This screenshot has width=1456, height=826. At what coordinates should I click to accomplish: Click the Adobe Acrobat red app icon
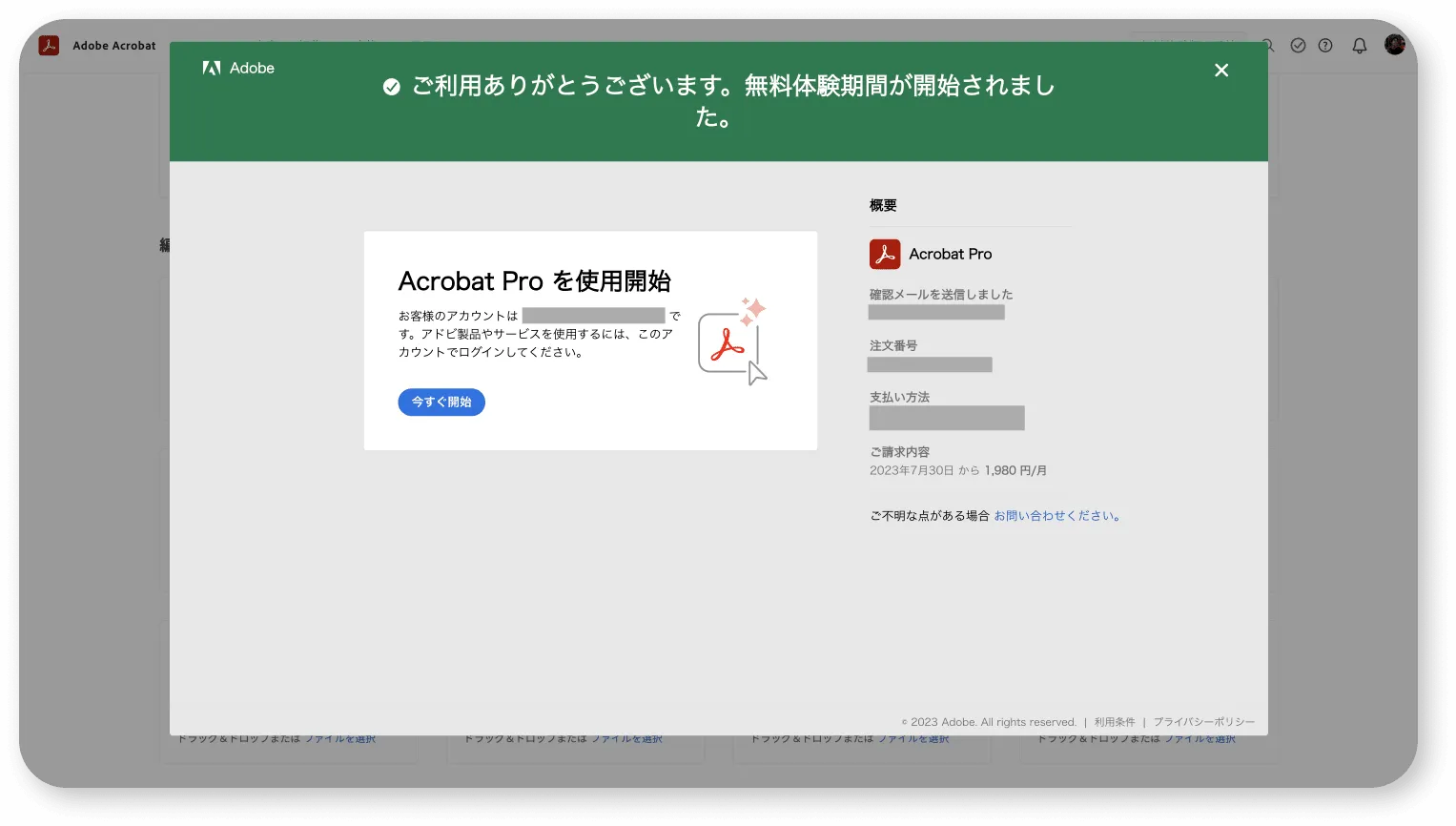tap(49, 45)
